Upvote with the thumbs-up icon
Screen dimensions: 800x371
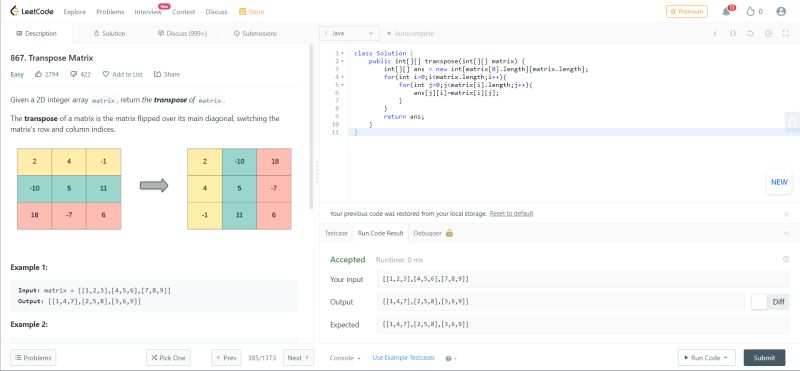pos(39,74)
